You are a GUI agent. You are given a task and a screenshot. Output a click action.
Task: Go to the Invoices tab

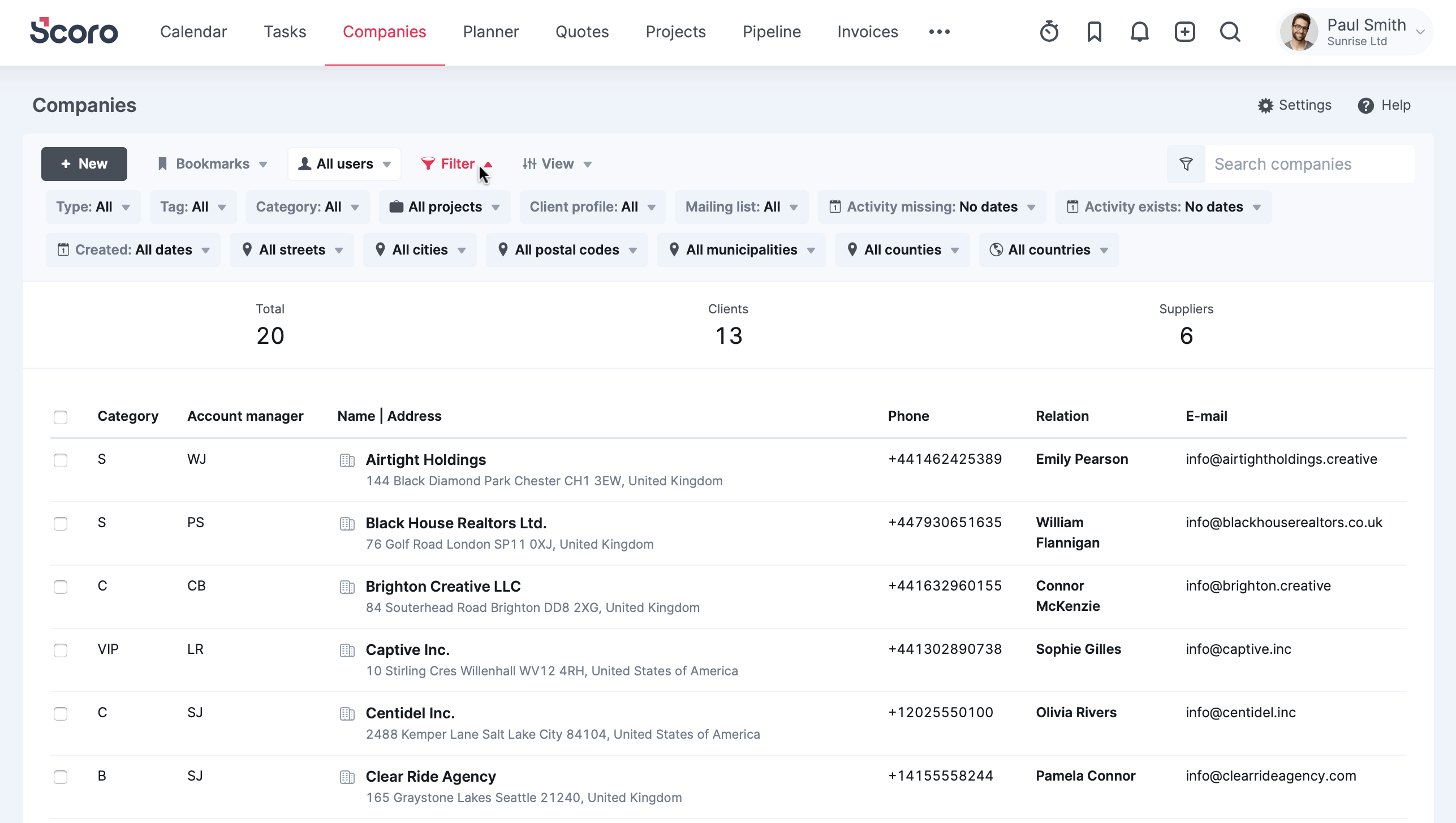click(867, 32)
